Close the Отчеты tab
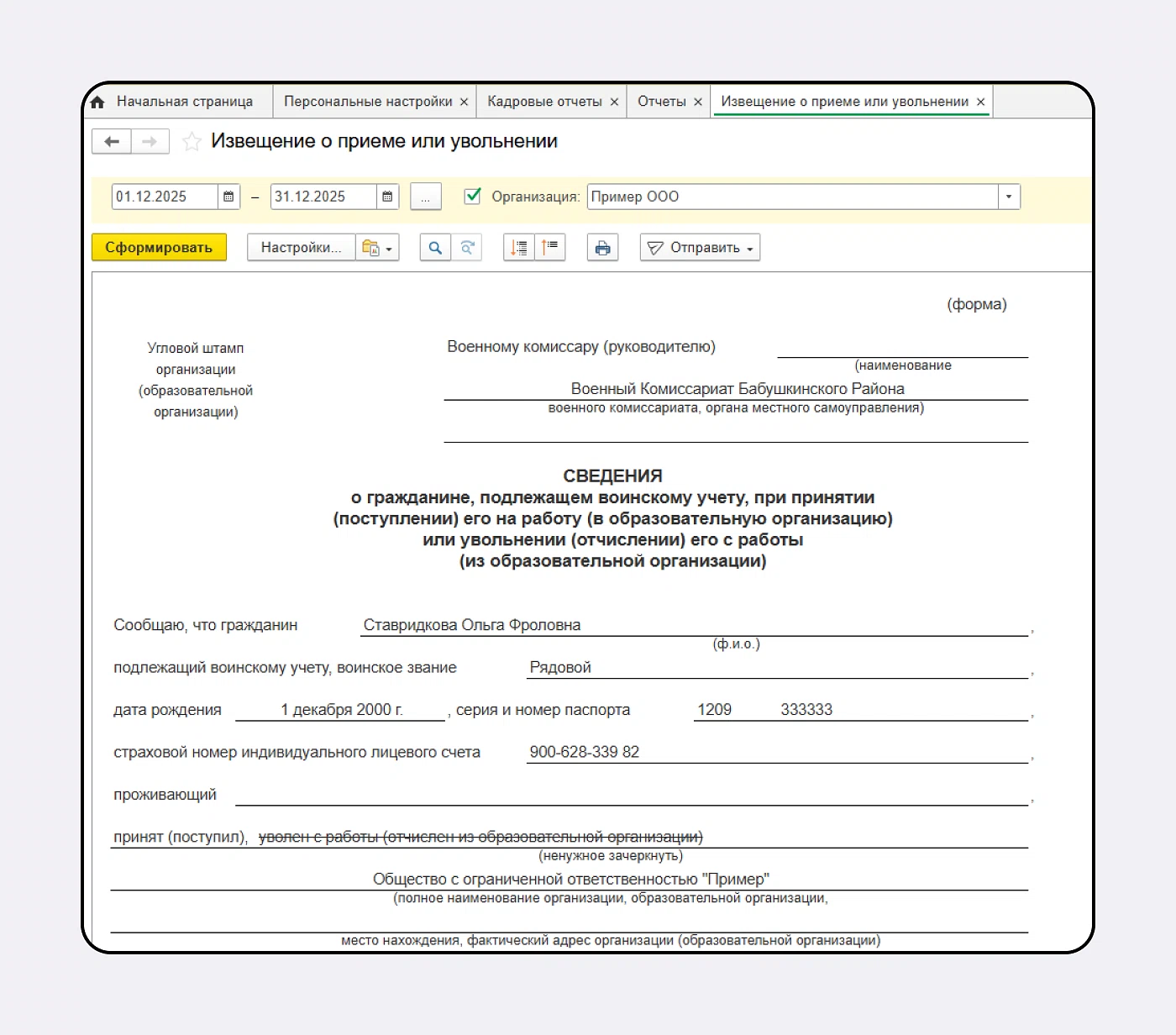This screenshot has height=1035, width=1176. (x=698, y=102)
